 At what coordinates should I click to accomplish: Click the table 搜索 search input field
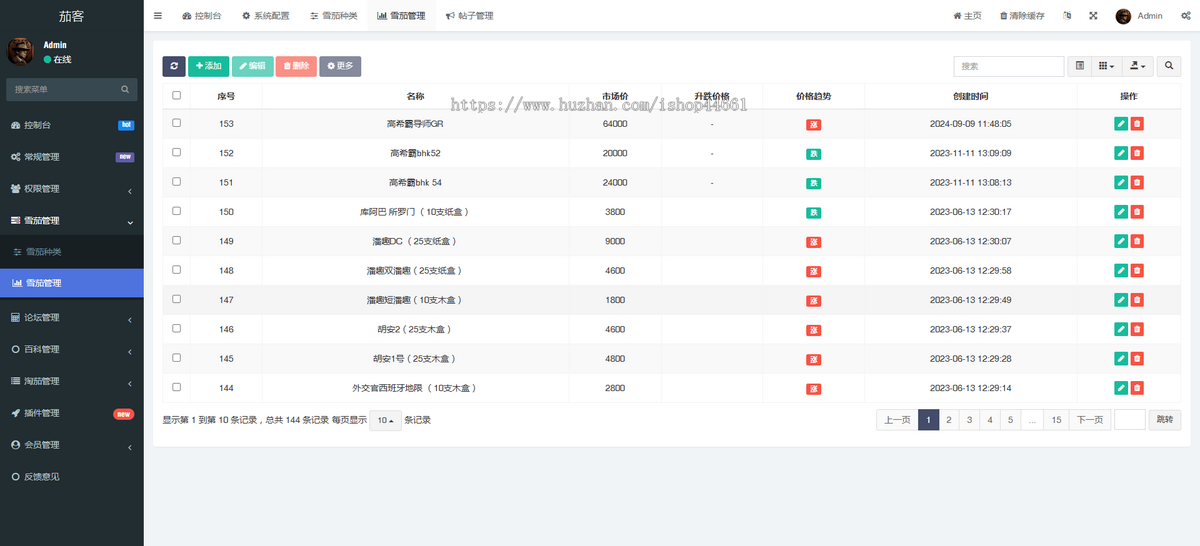coord(1008,66)
